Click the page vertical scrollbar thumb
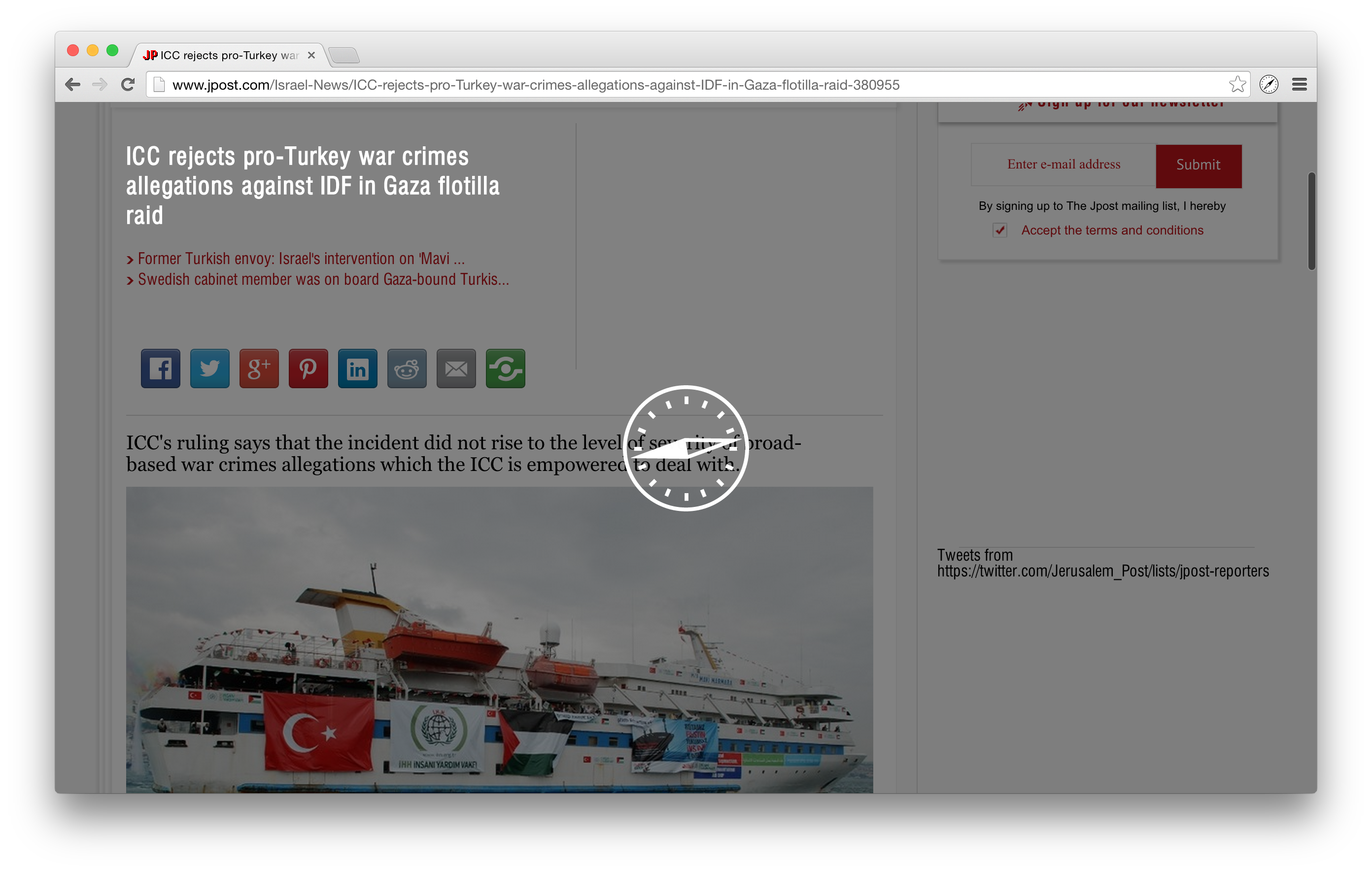This screenshot has height=872, width=1372. tap(1311, 221)
